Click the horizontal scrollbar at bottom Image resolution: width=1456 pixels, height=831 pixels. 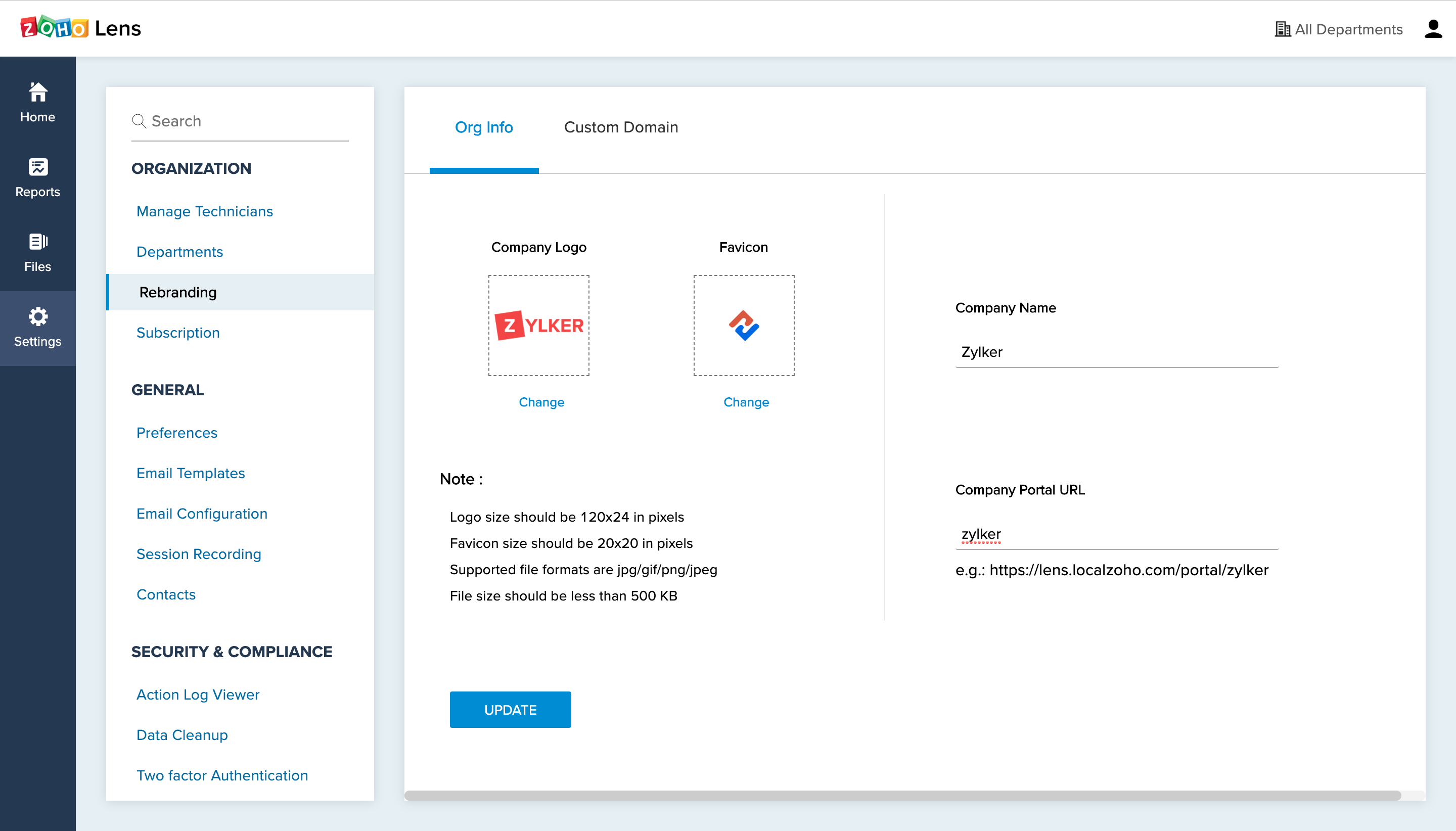tap(902, 795)
